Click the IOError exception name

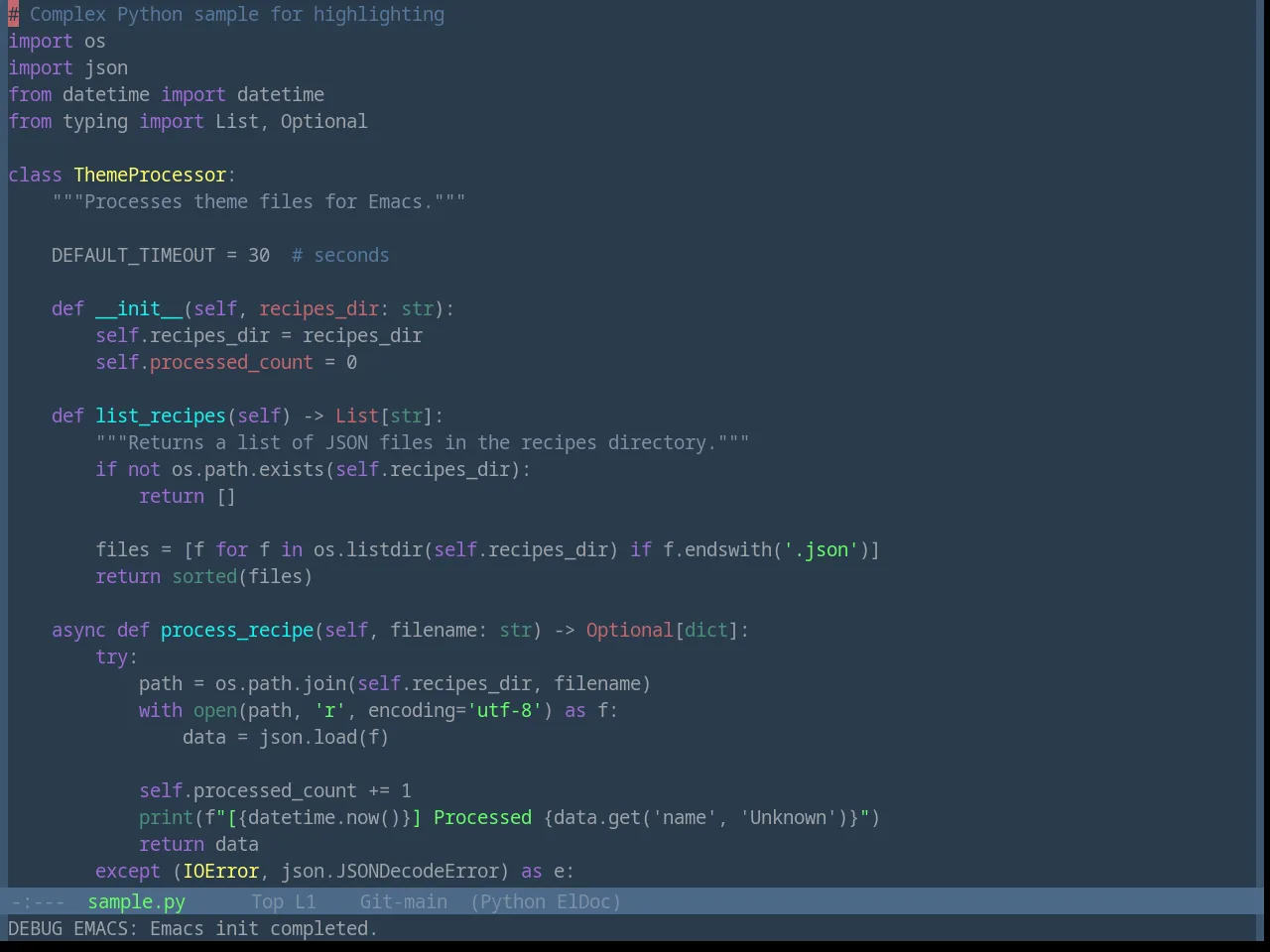pyautogui.click(x=220, y=871)
